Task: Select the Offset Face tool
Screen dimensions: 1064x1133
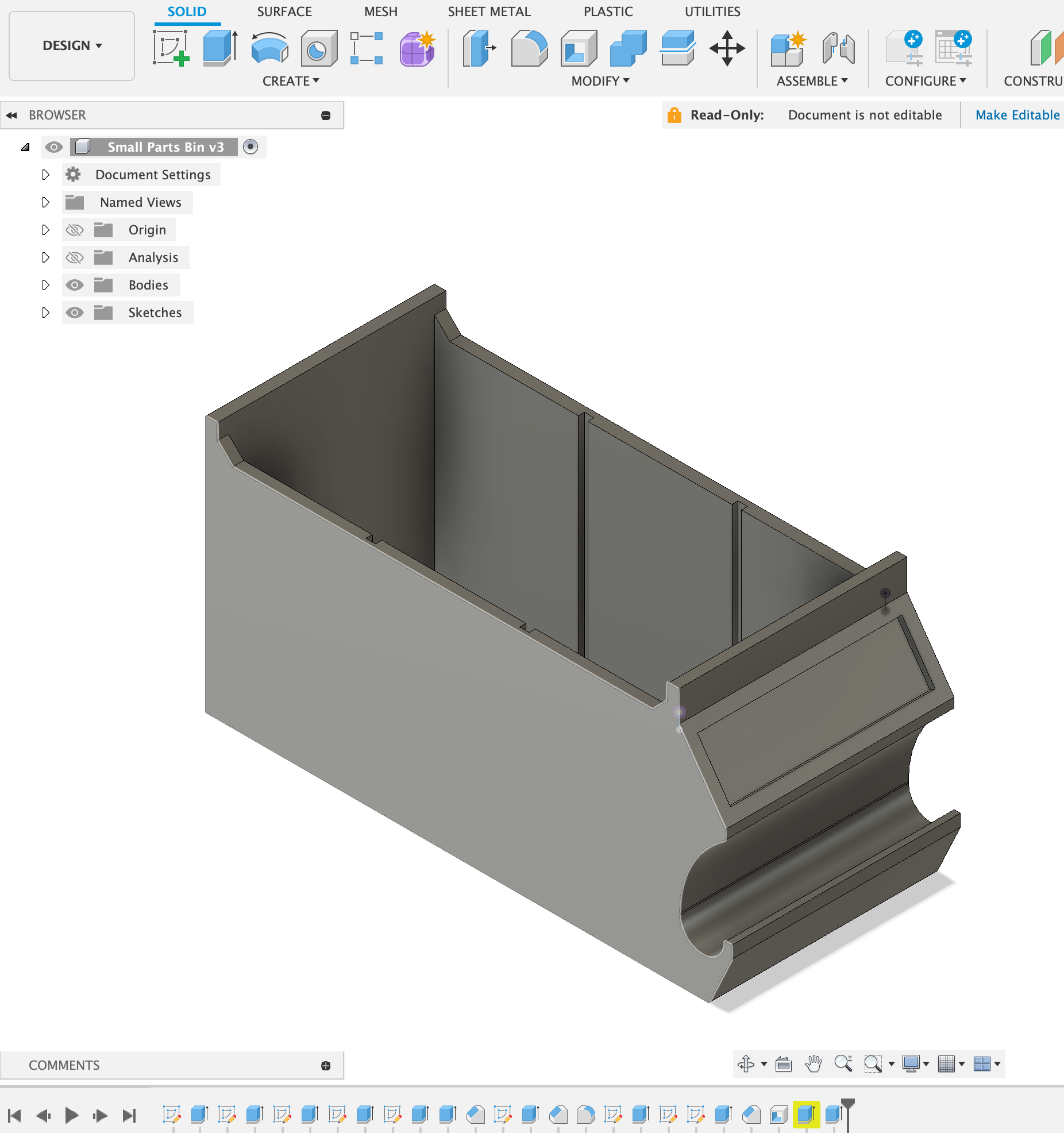Action: pyautogui.click(x=678, y=48)
